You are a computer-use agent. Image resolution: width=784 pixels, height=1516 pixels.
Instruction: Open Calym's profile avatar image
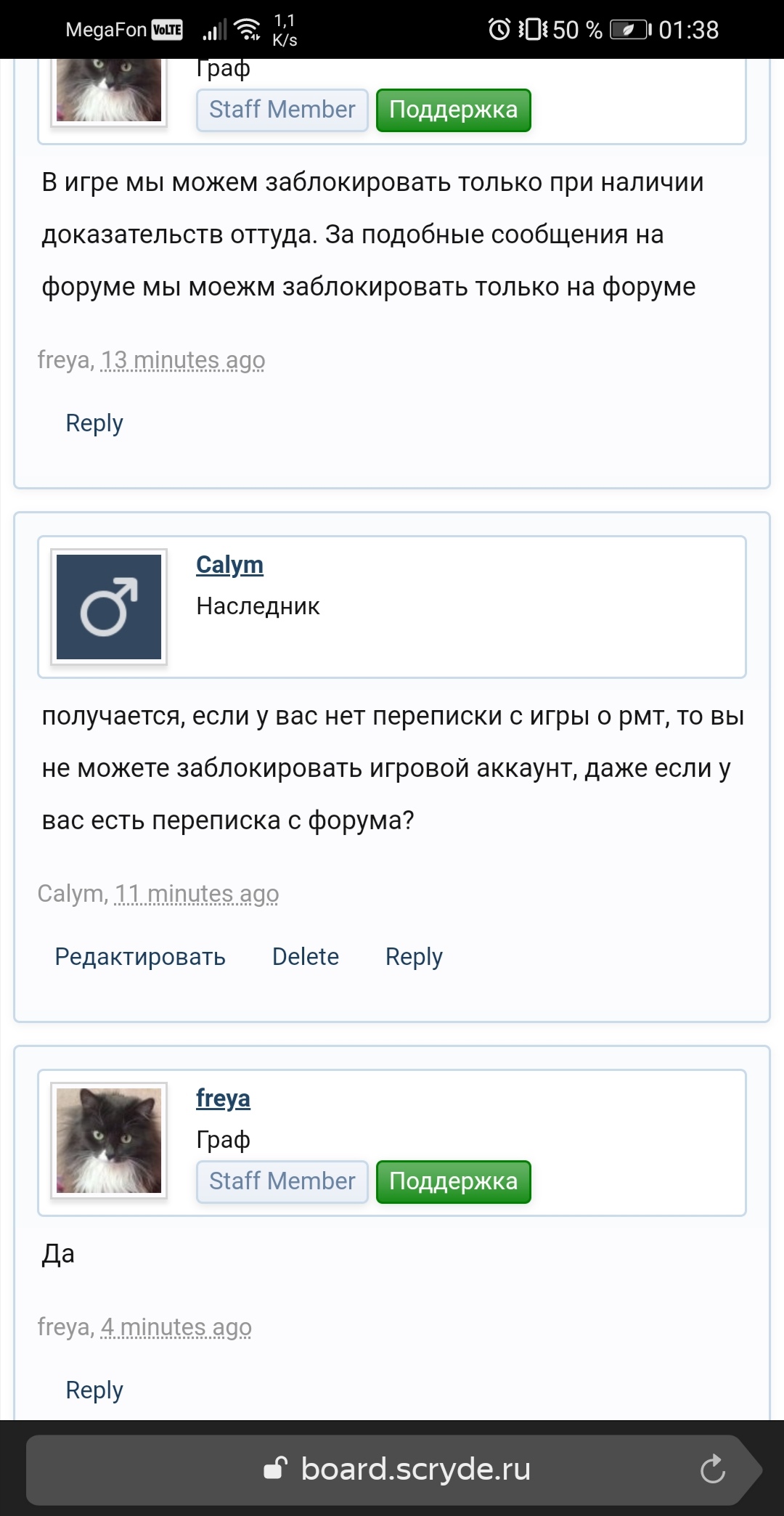(x=109, y=607)
